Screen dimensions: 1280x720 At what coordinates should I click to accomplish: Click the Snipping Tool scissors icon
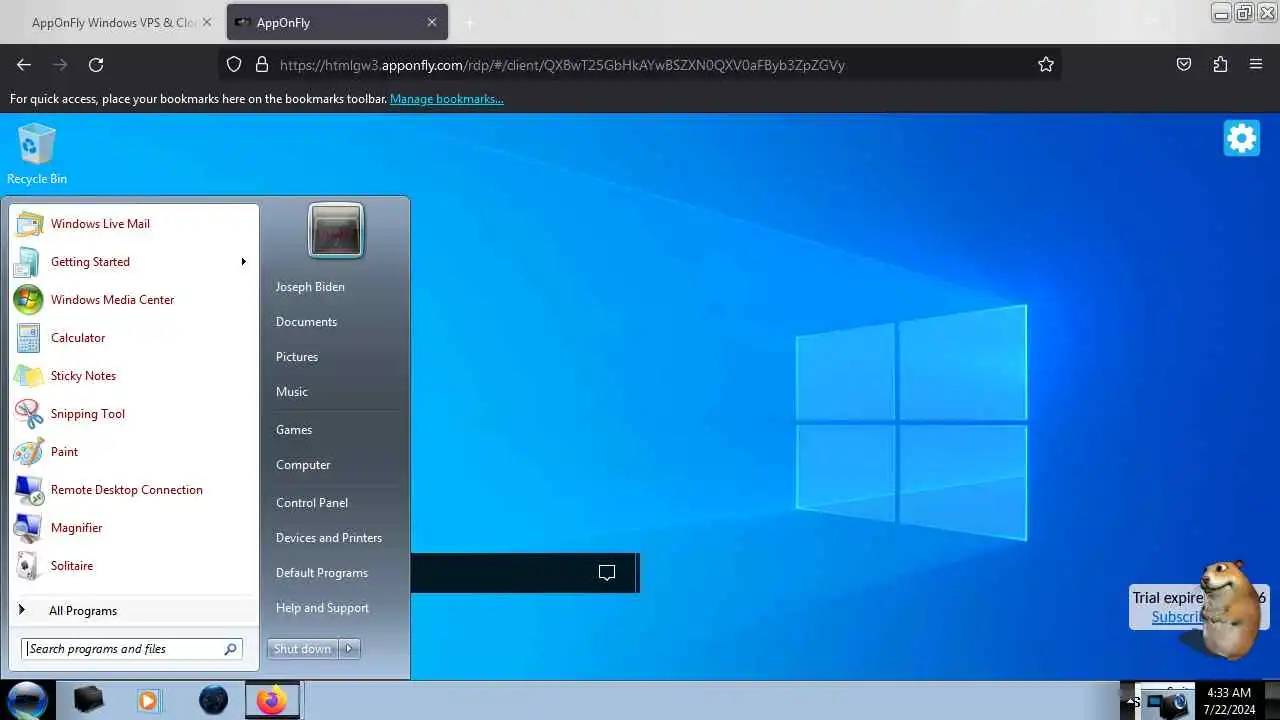coord(28,414)
